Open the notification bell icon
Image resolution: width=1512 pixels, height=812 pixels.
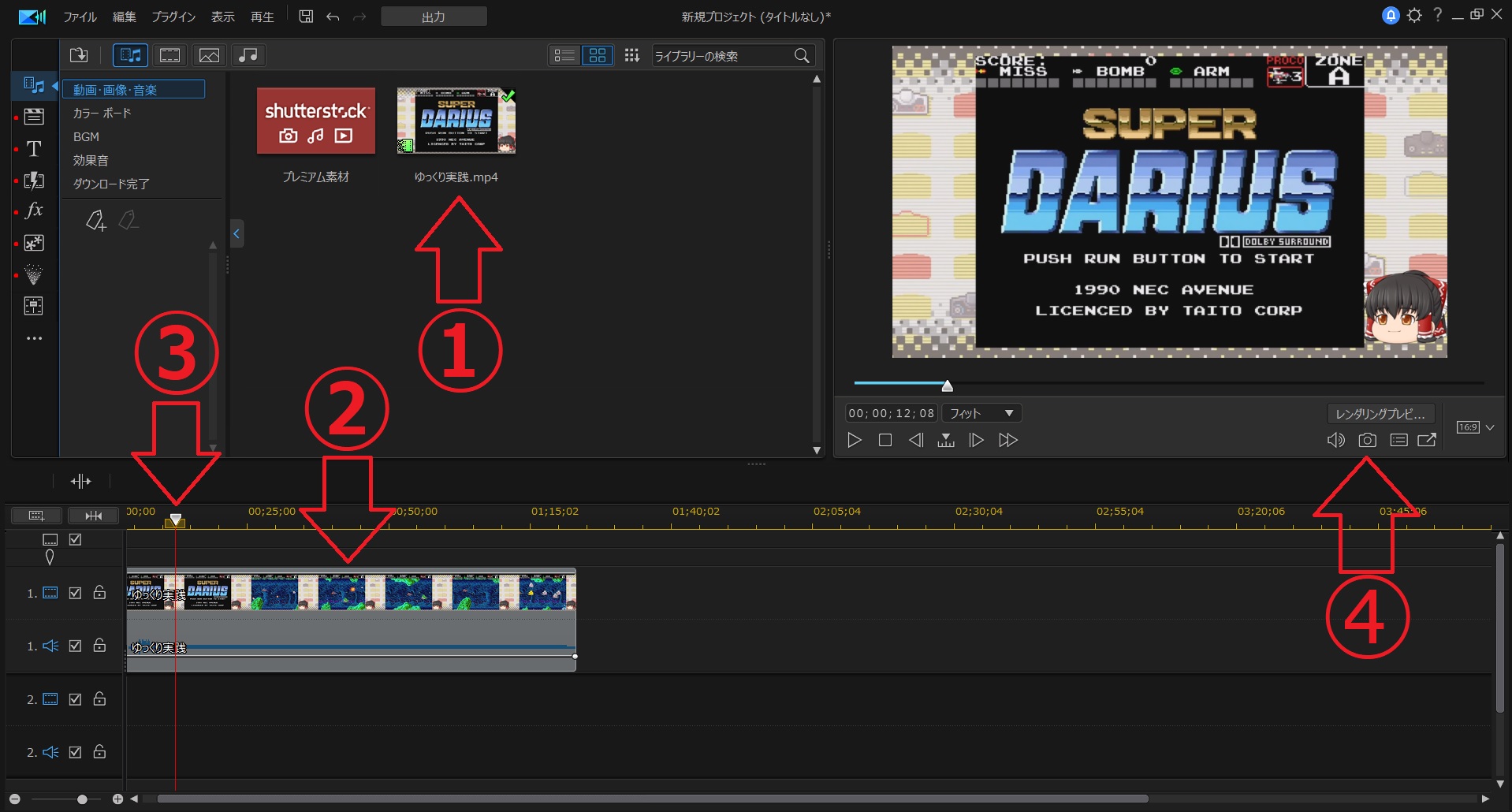(x=1391, y=15)
